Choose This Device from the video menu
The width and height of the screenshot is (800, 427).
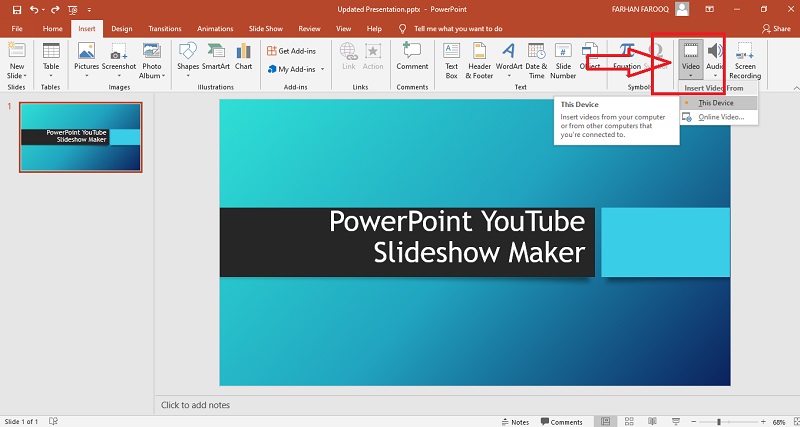(719, 103)
